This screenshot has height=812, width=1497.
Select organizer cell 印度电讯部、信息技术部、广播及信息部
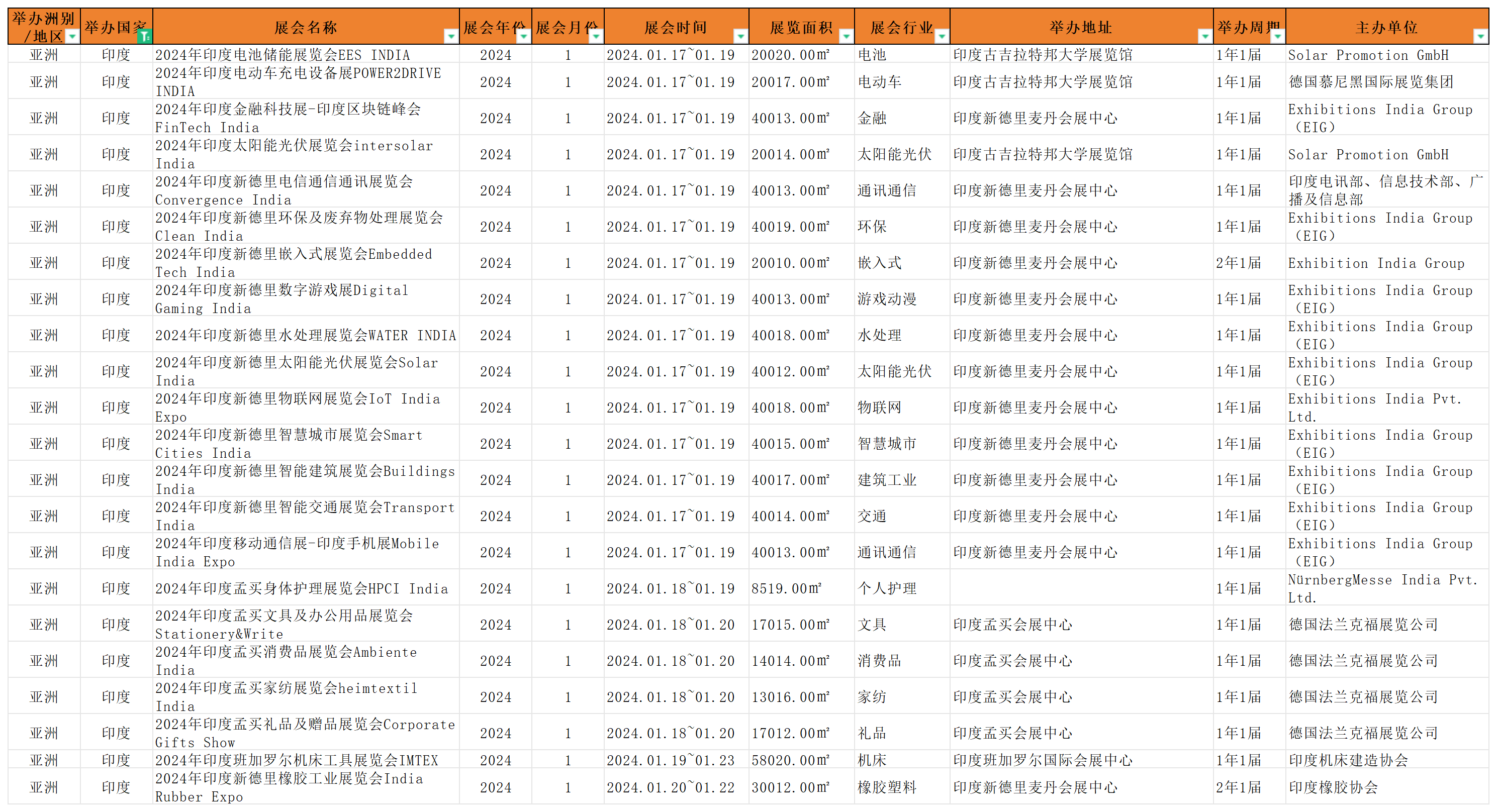[x=1387, y=190]
